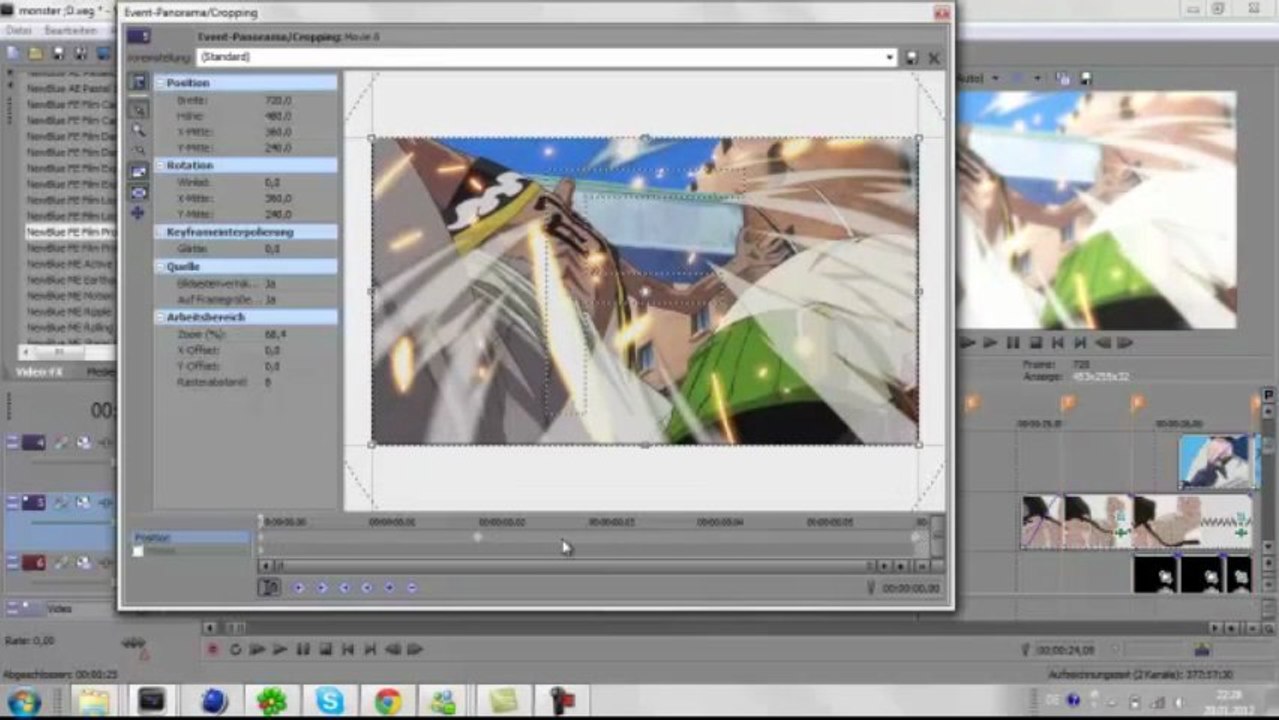
Task: Click the Zoom (%) value 68,4
Action: [x=274, y=334]
